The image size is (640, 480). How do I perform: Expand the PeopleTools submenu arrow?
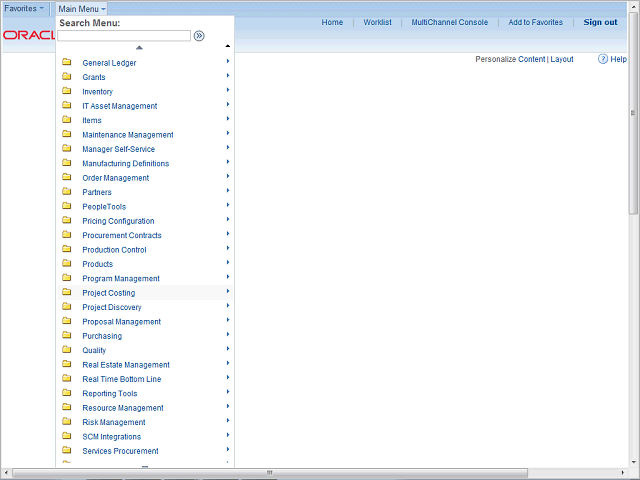point(228,205)
